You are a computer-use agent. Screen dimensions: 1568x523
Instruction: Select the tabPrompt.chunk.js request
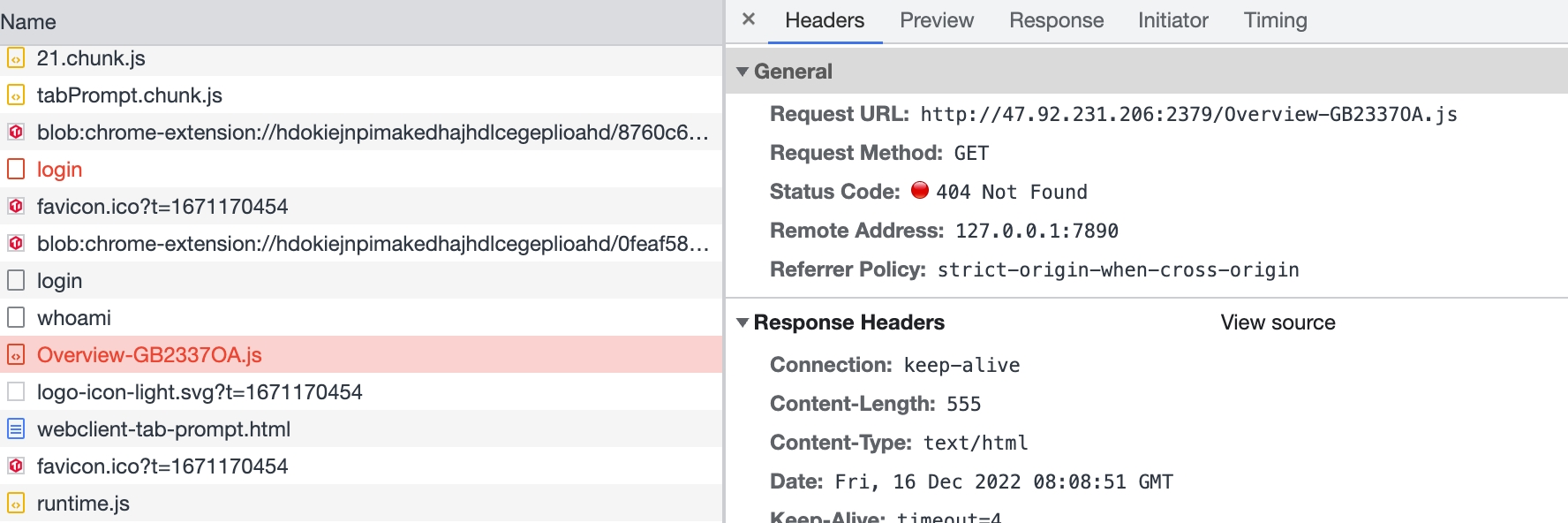pos(361,95)
